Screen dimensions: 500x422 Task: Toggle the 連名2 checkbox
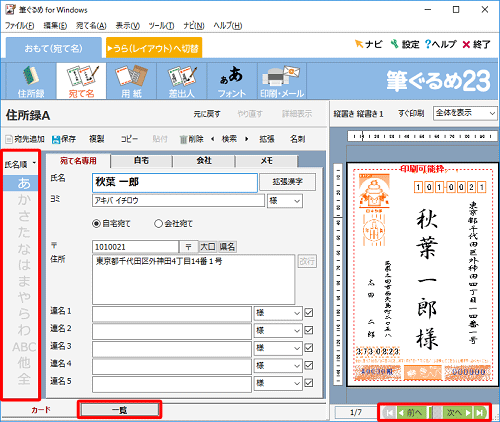coord(309,330)
